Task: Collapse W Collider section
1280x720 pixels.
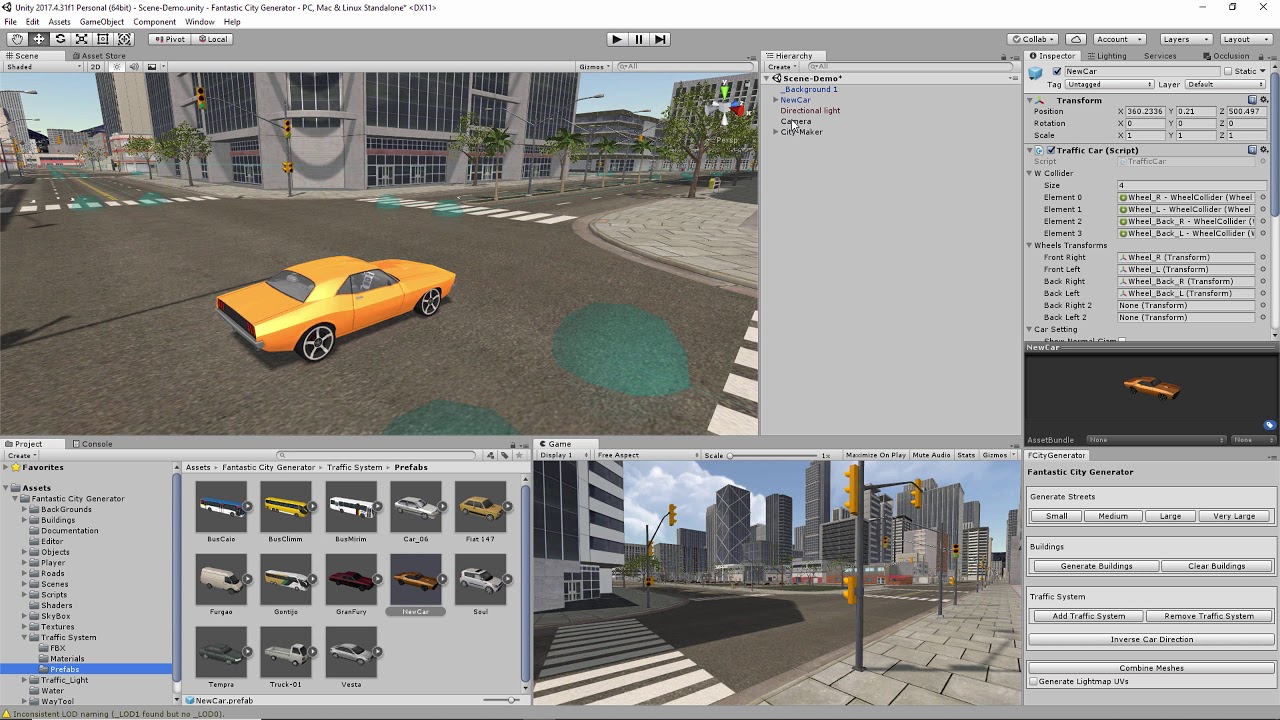Action: click(x=1029, y=173)
